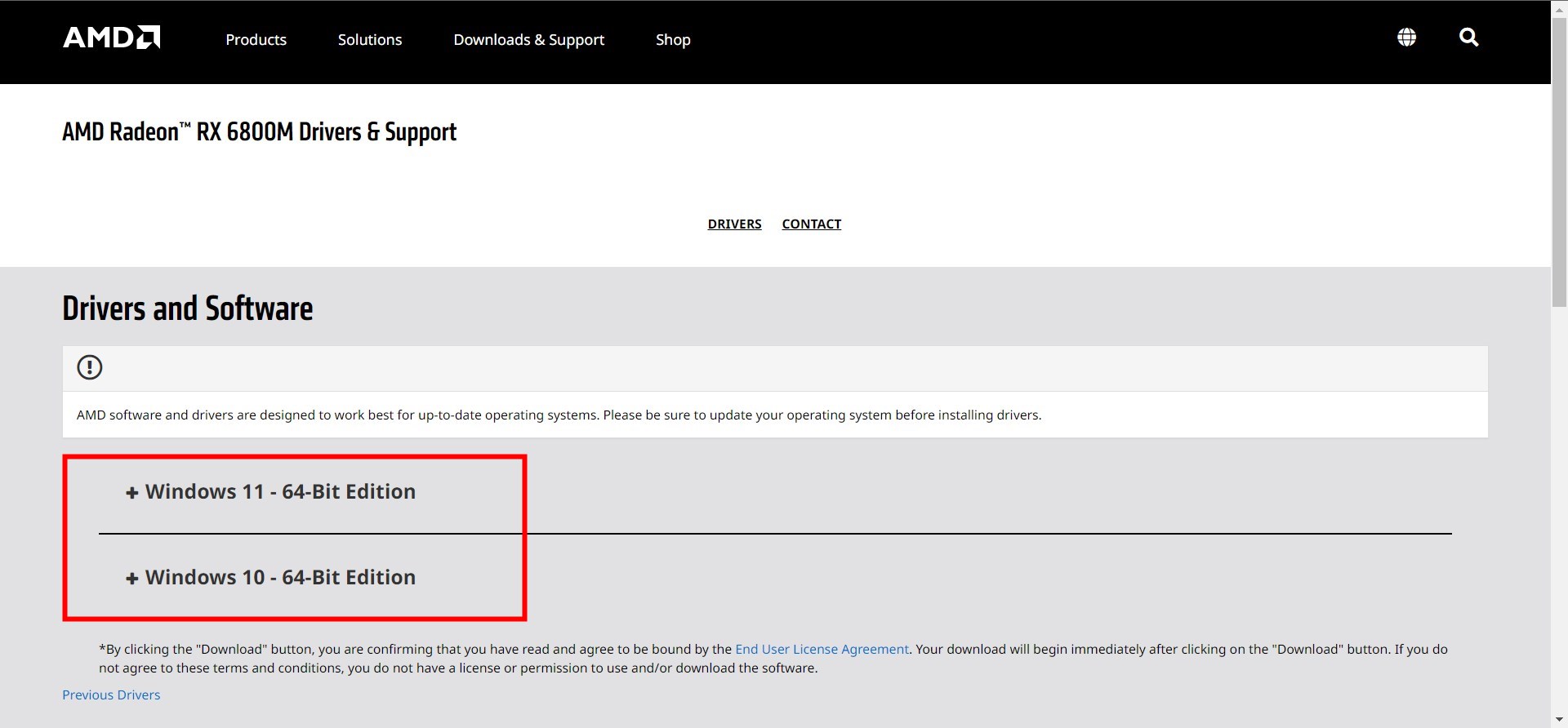Open the globe language selector
Viewport: 1568px width, 728px height.
(x=1406, y=38)
